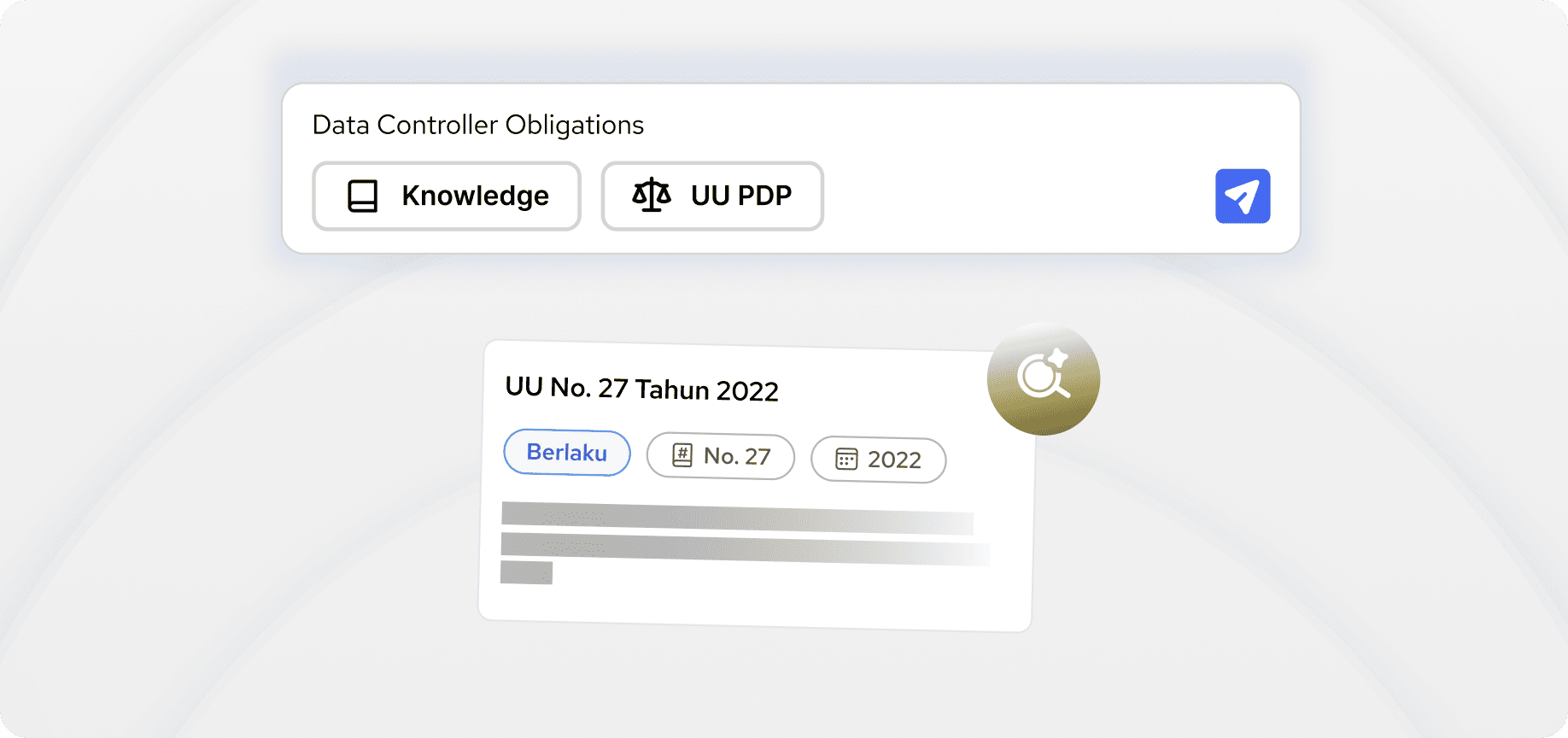Click the Knowledge text label
The image size is (1568, 738).
[x=475, y=196]
